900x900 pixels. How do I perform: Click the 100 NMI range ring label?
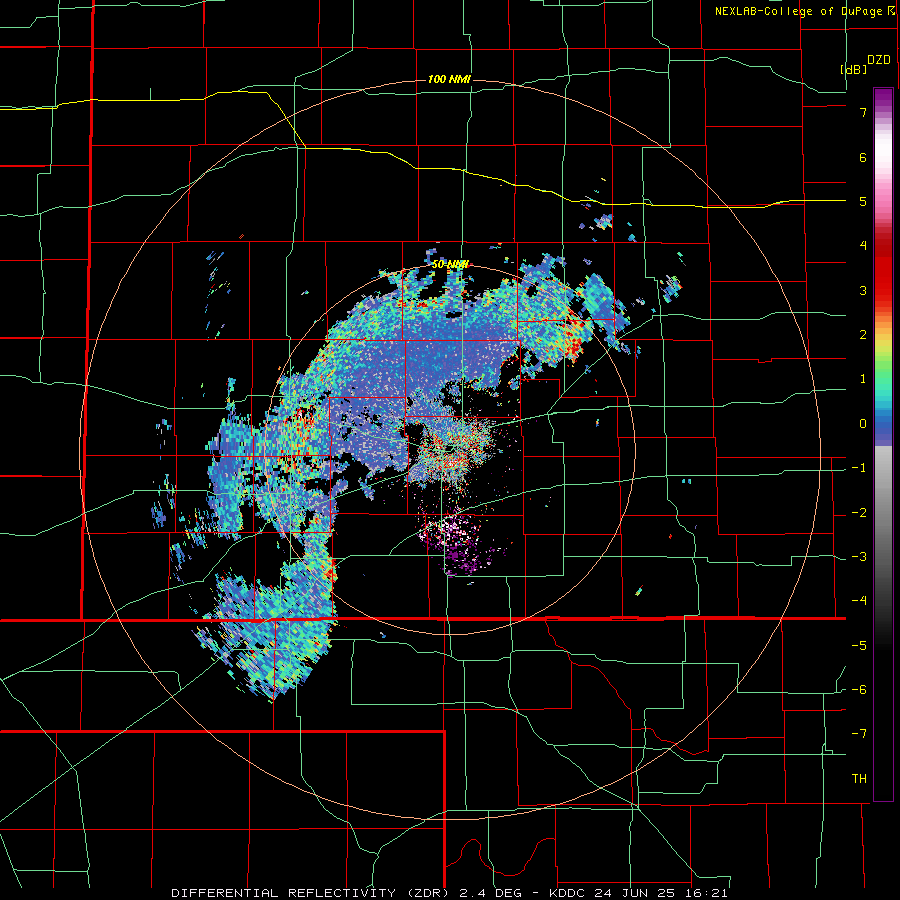(x=449, y=79)
